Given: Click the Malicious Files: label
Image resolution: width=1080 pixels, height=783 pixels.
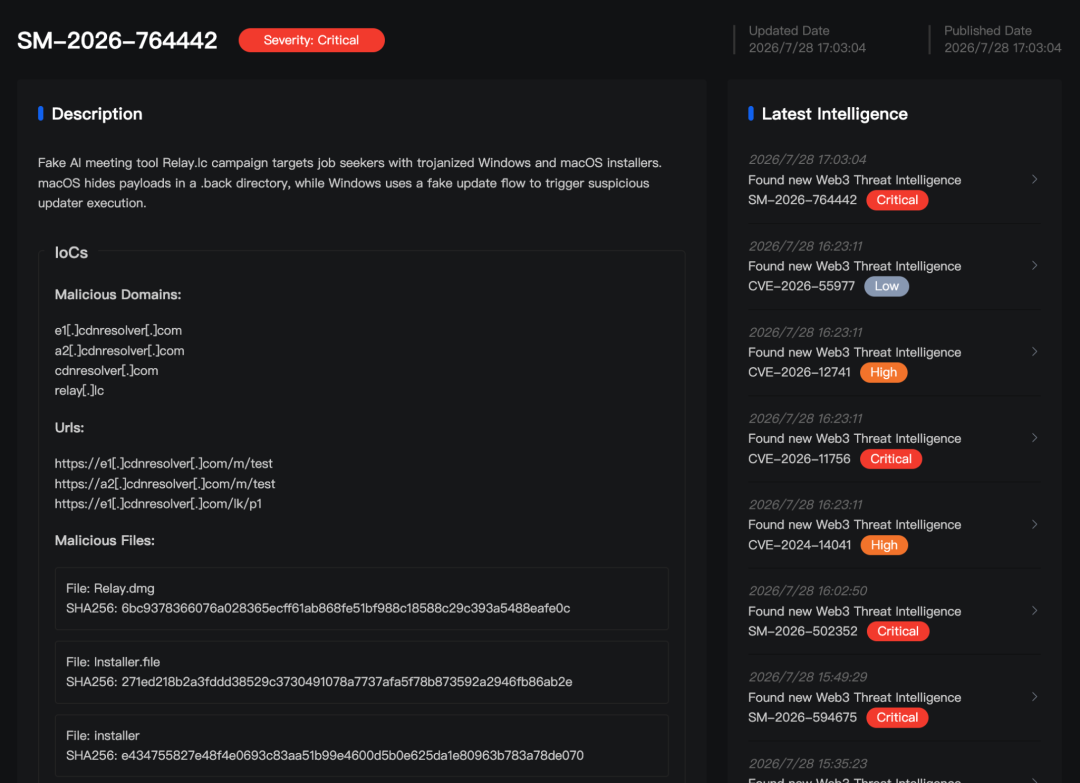Looking at the screenshot, I should click(x=105, y=541).
